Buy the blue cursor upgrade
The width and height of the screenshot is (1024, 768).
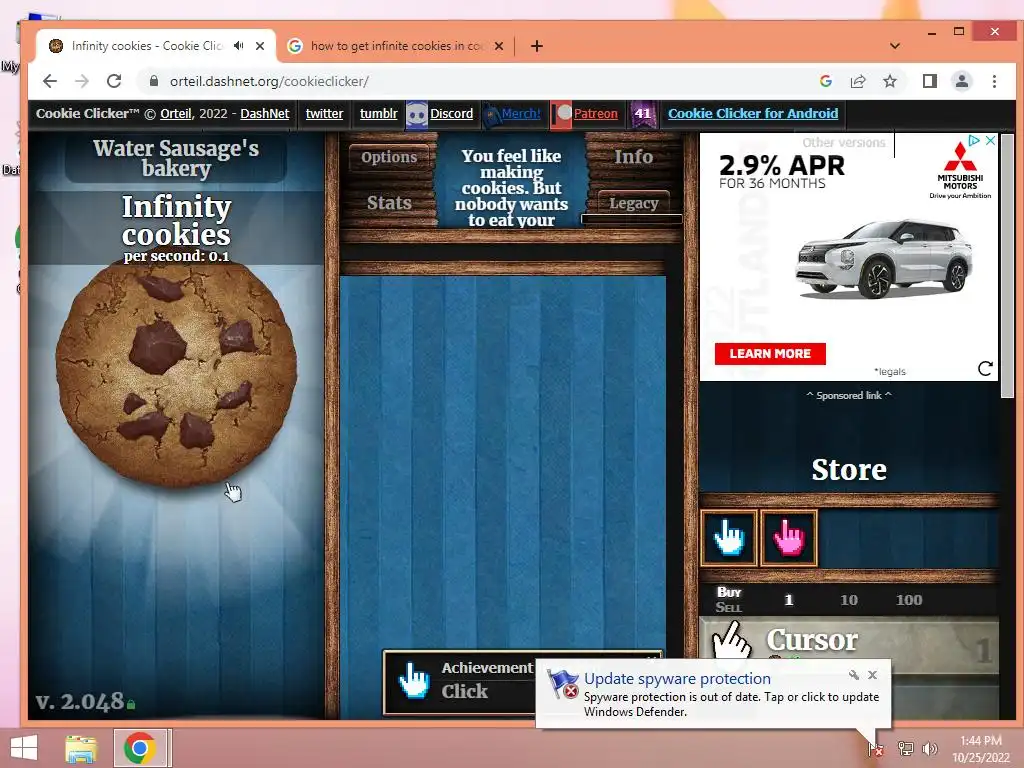[x=729, y=537]
